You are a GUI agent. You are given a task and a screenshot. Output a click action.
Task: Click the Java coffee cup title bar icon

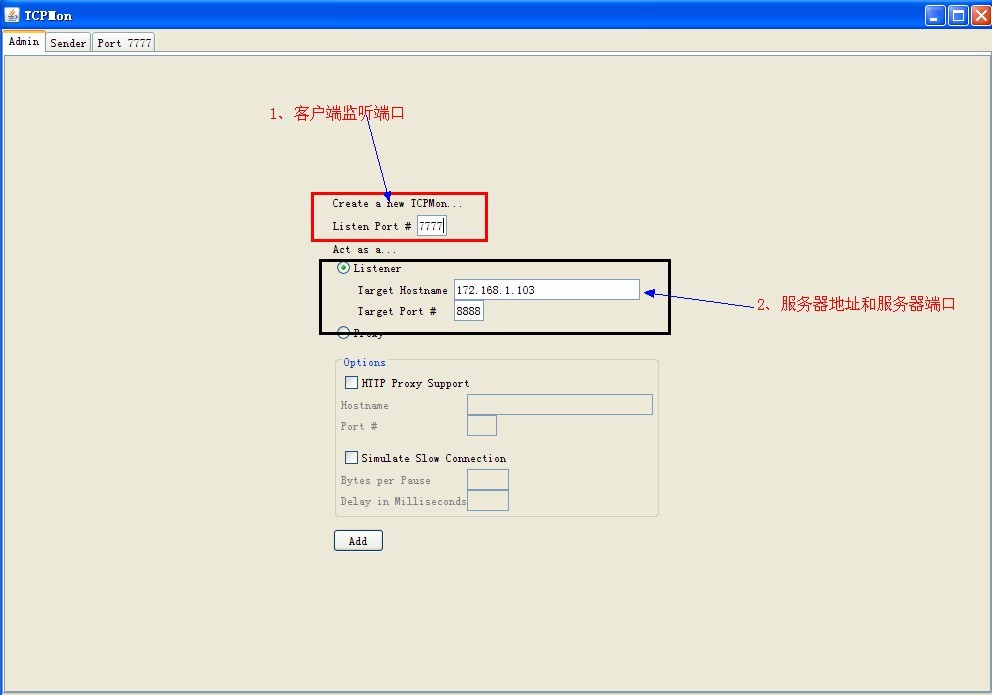(10, 14)
